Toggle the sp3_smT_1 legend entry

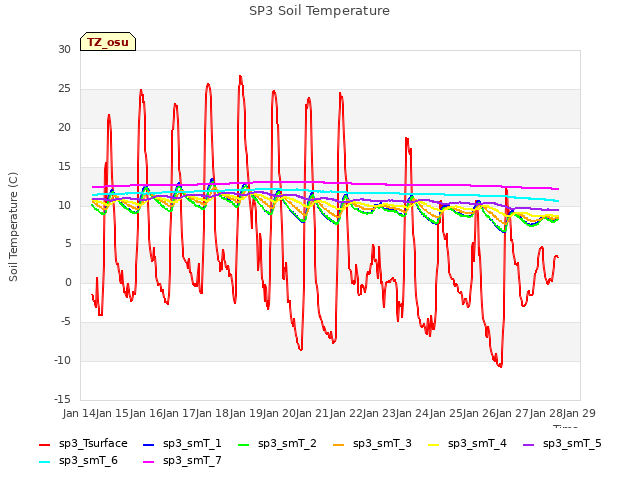(182, 443)
